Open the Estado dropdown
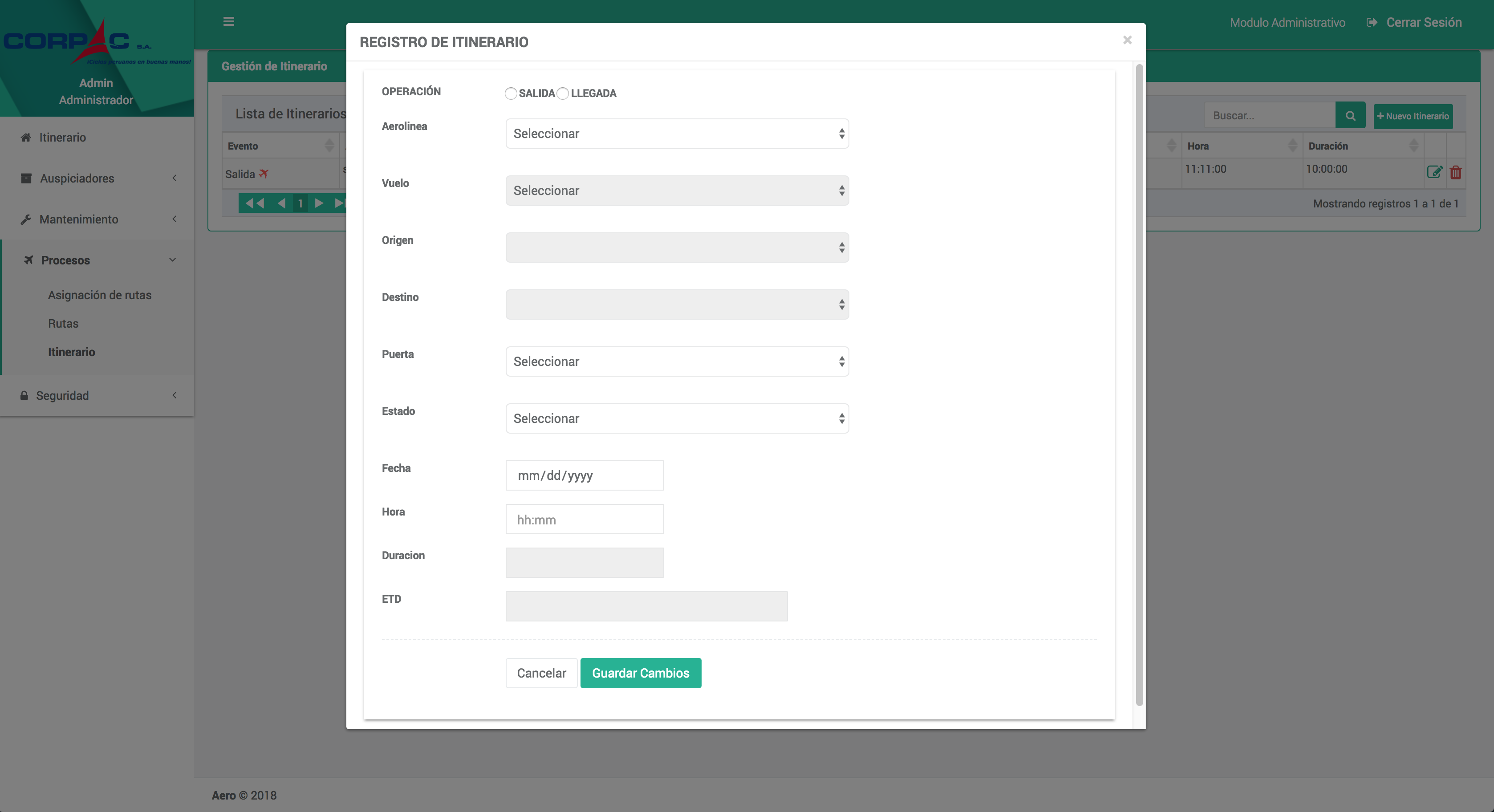The height and width of the screenshot is (812, 1494). click(x=677, y=418)
